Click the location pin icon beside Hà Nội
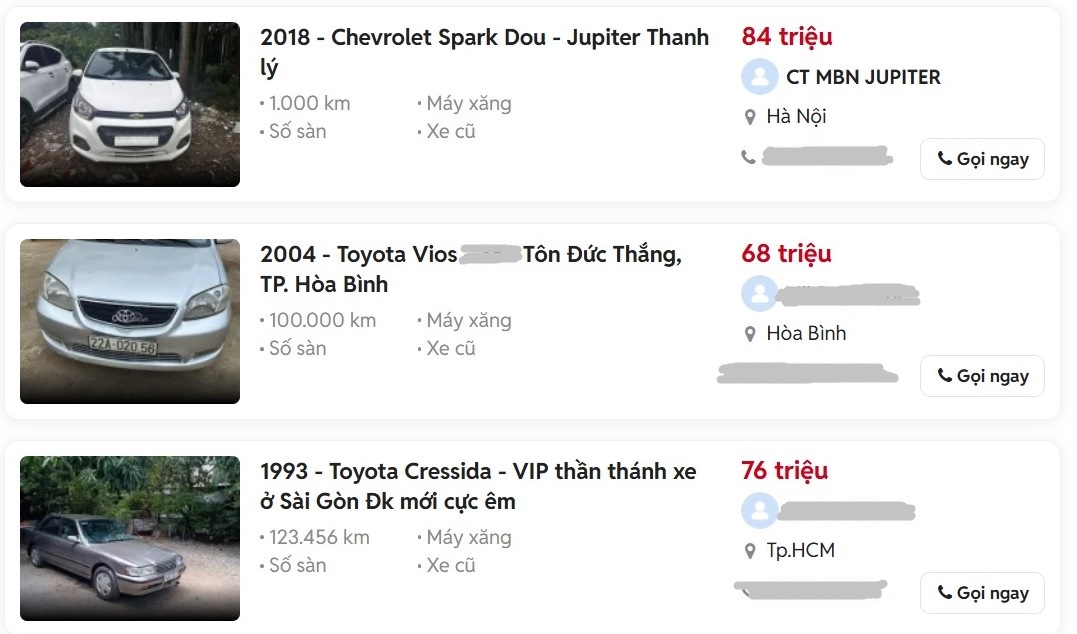This screenshot has height=634, width=1077. (750, 117)
